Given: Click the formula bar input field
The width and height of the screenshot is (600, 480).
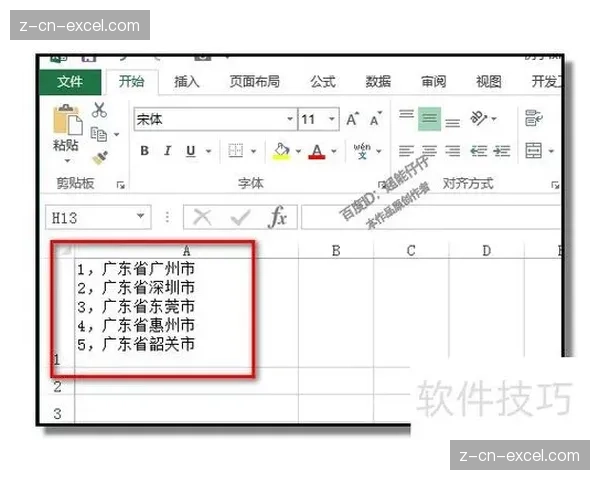Looking at the screenshot, I should point(431,217).
